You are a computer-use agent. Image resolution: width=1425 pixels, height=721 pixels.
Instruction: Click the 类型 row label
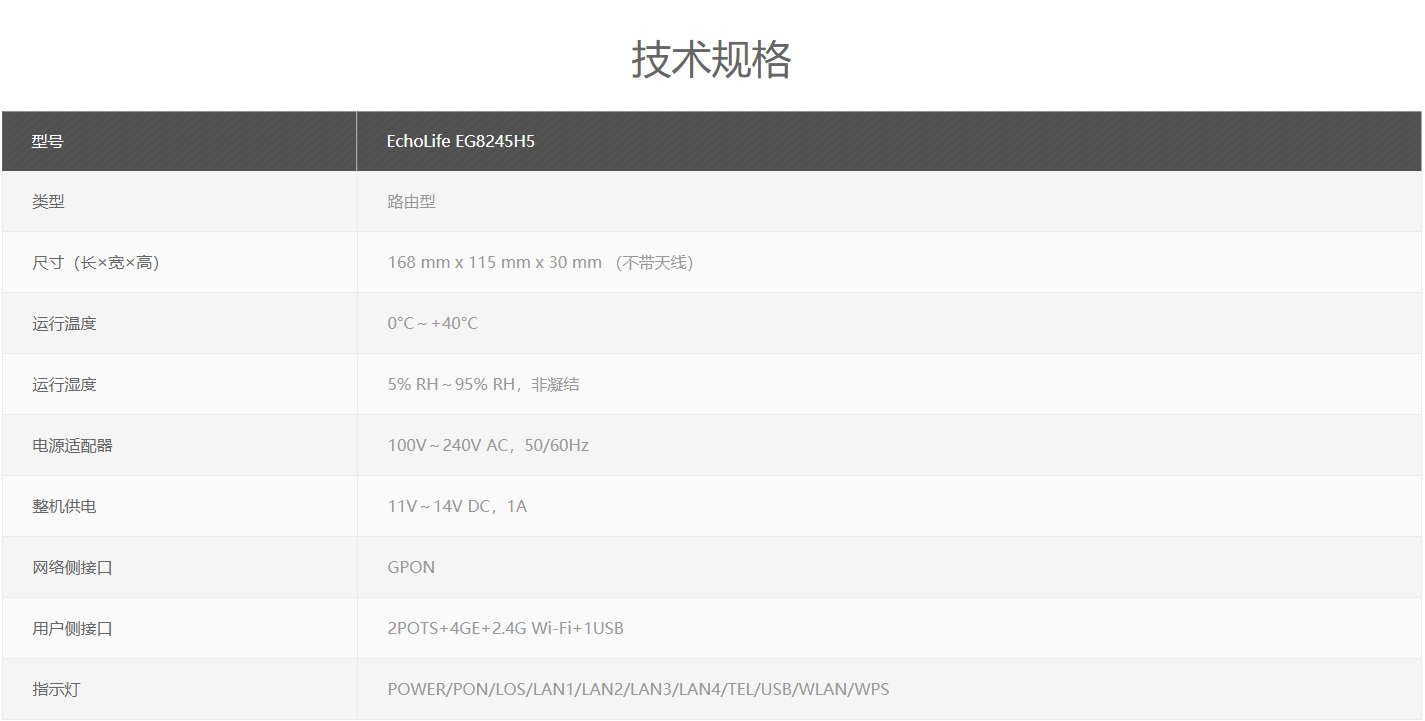tap(48, 202)
